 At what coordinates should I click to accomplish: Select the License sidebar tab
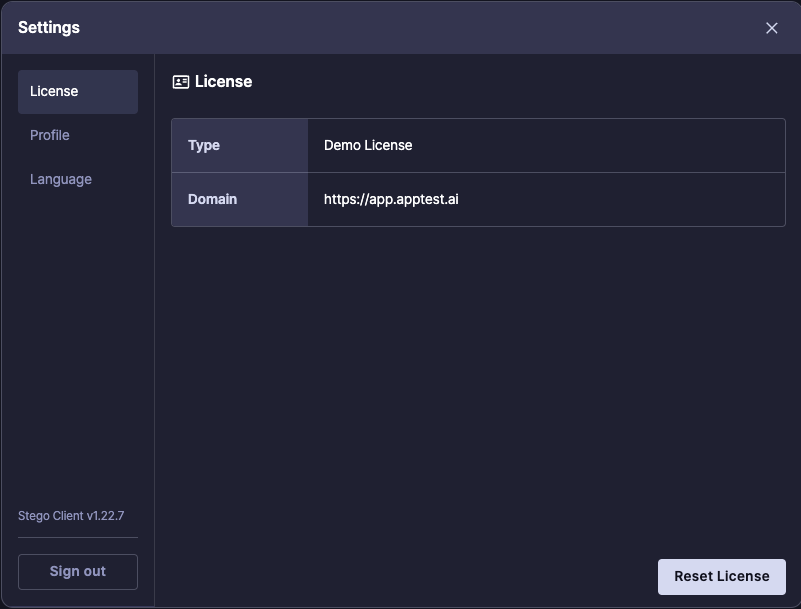78,91
